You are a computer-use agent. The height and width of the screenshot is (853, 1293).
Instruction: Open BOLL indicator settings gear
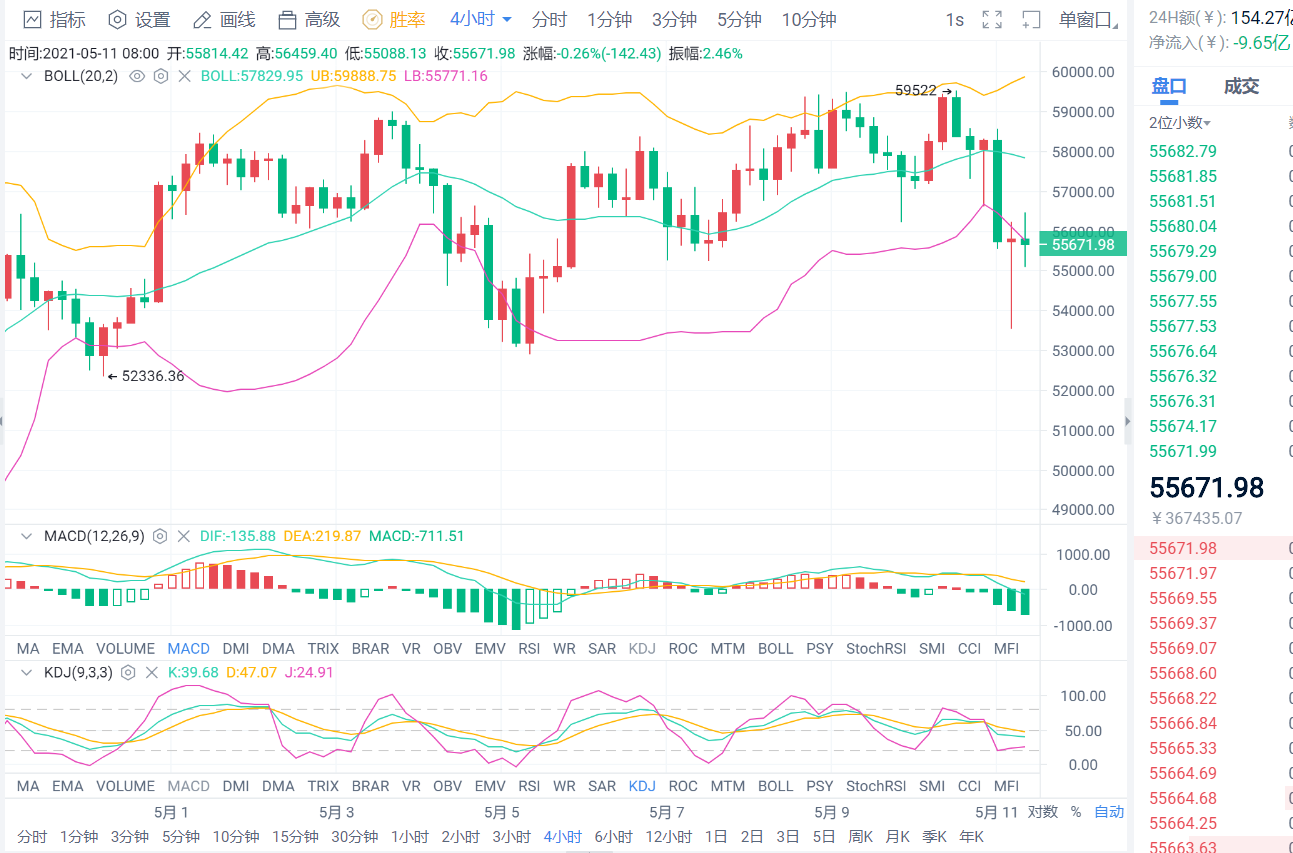click(160, 76)
